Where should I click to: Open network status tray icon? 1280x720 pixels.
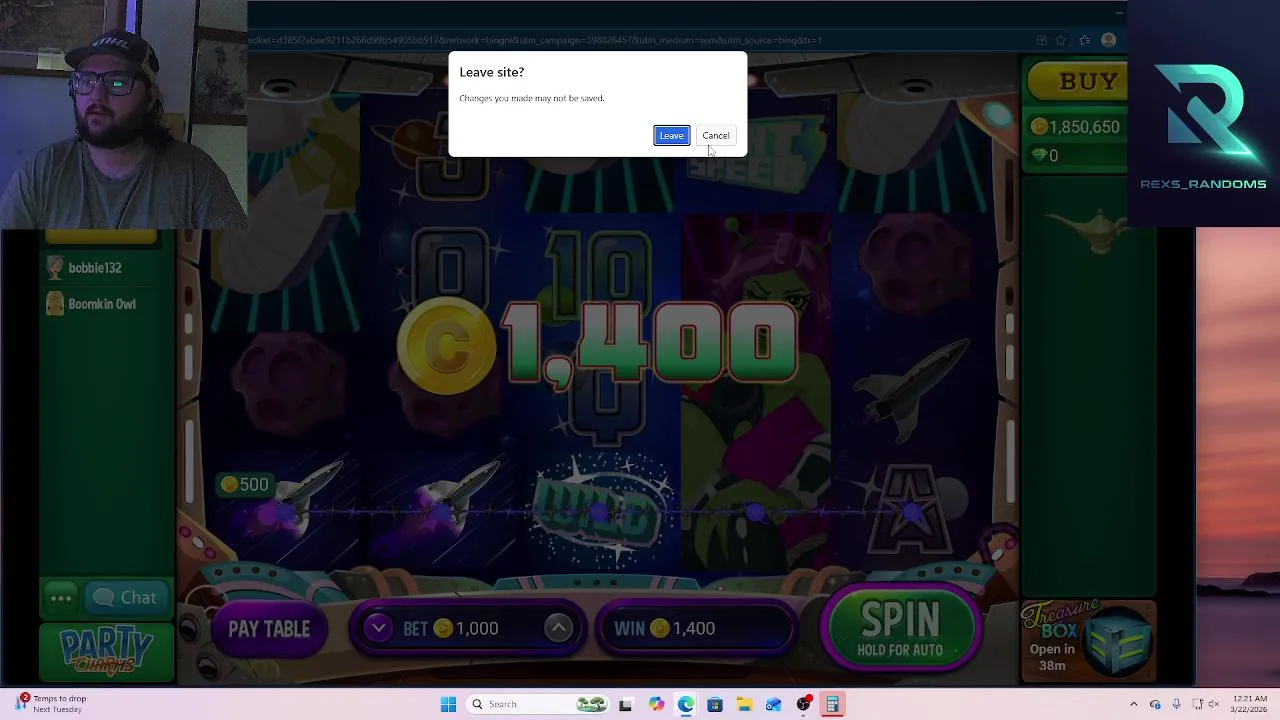click(1197, 704)
